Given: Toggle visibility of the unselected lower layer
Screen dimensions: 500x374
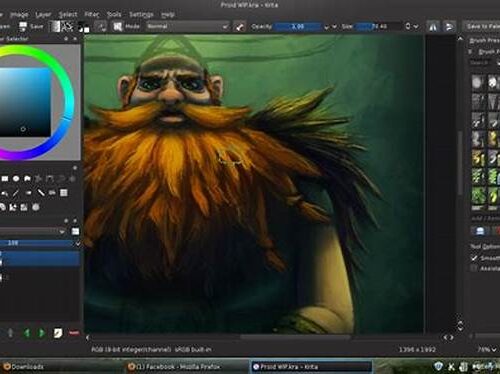Looking at the screenshot, I should coord(1,277).
